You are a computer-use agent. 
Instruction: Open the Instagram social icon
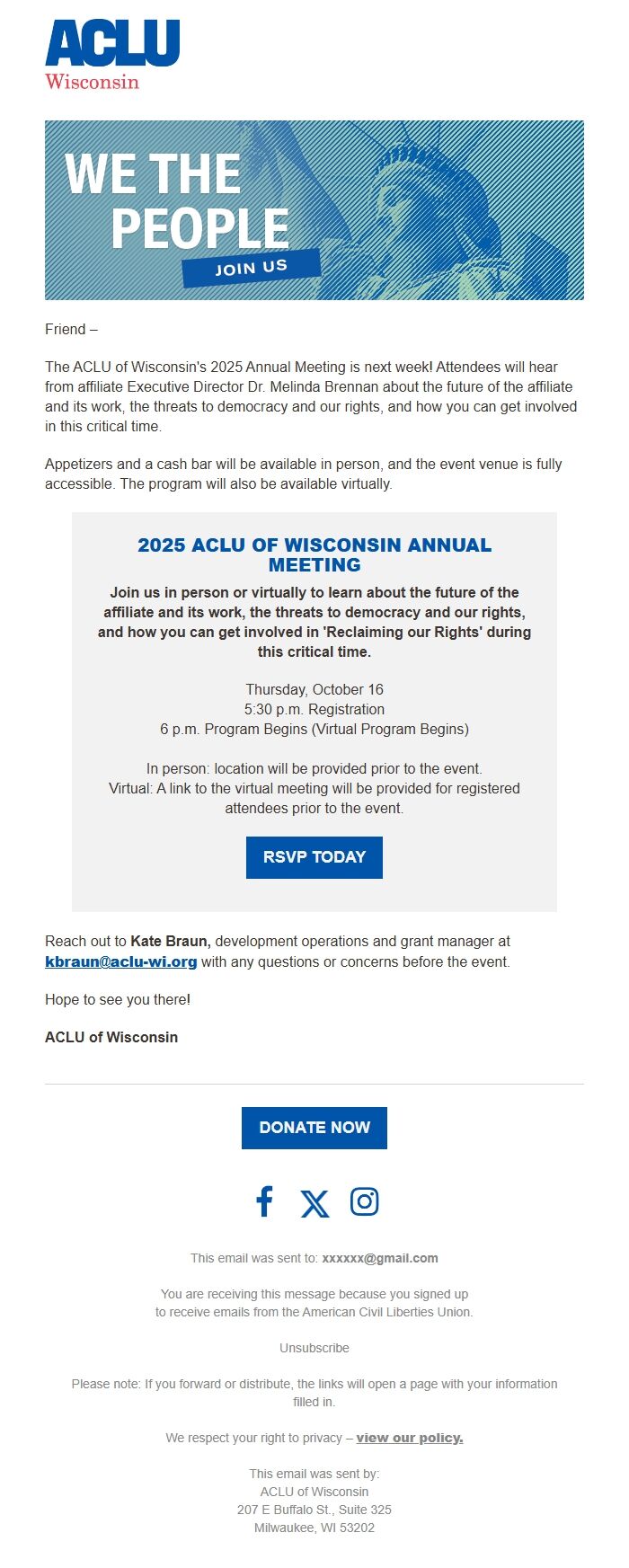pos(364,1201)
